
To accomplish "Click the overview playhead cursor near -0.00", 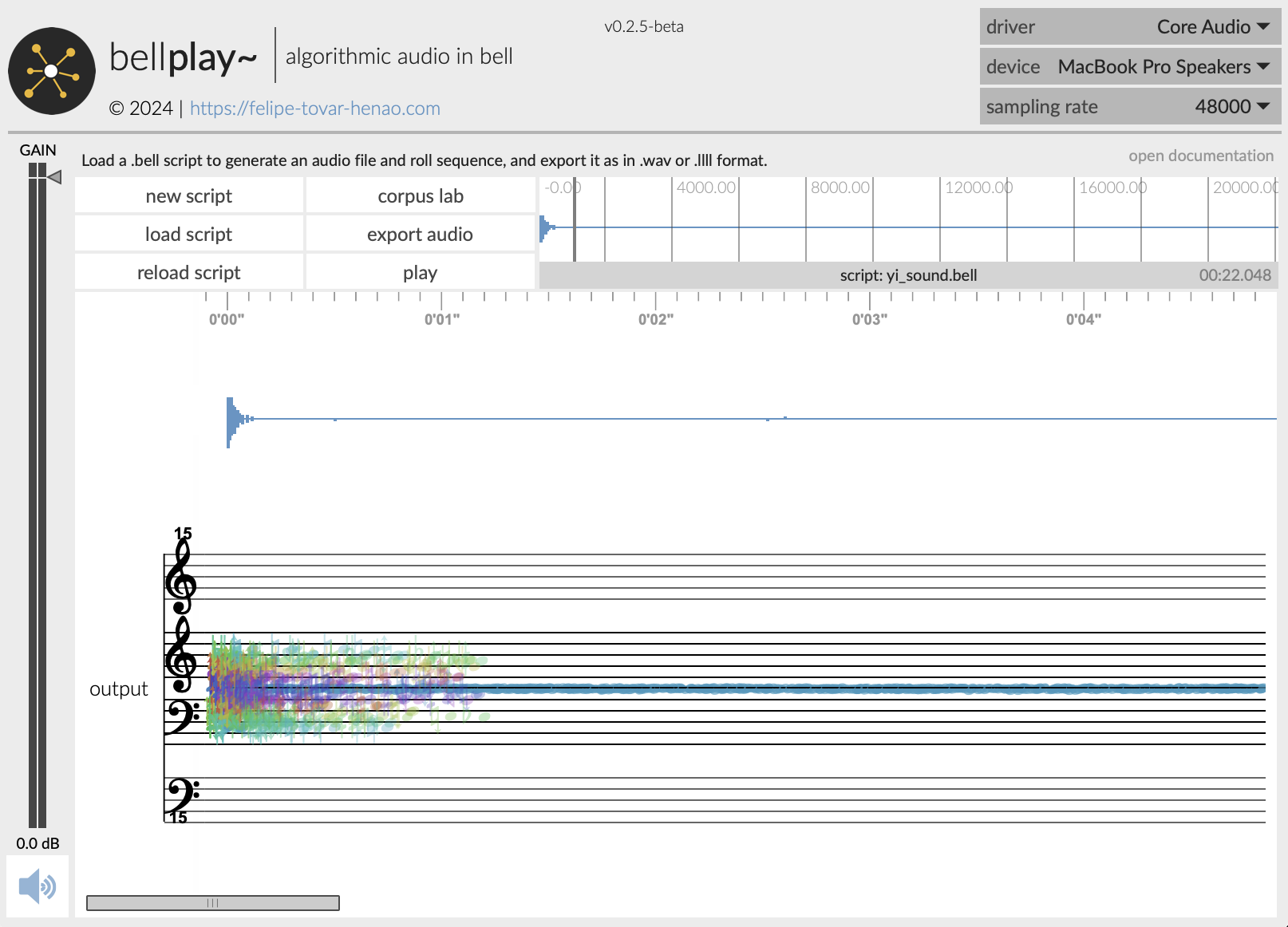I will tap(575, 219).
